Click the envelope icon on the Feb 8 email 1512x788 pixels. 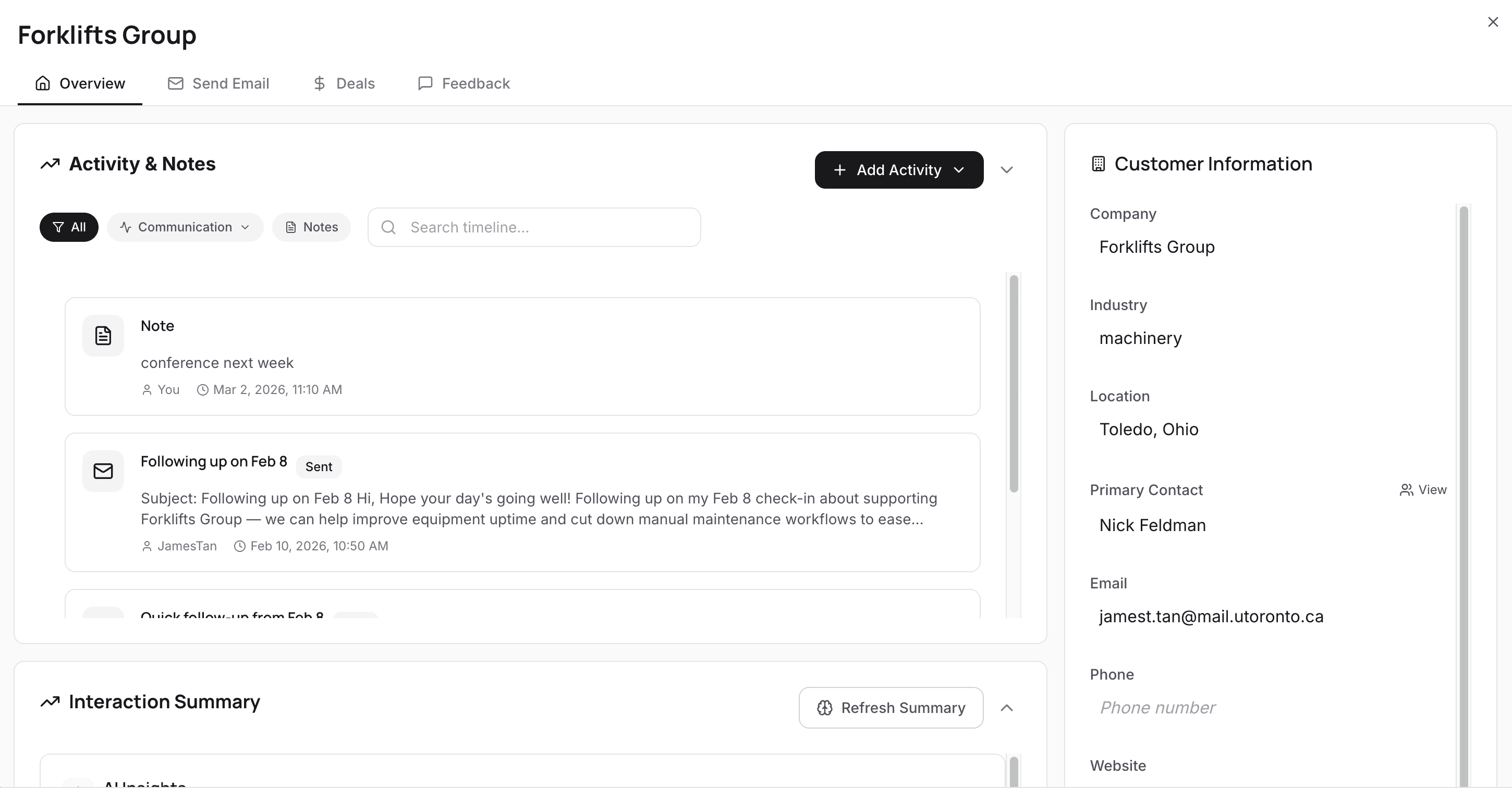click(103, 471)
